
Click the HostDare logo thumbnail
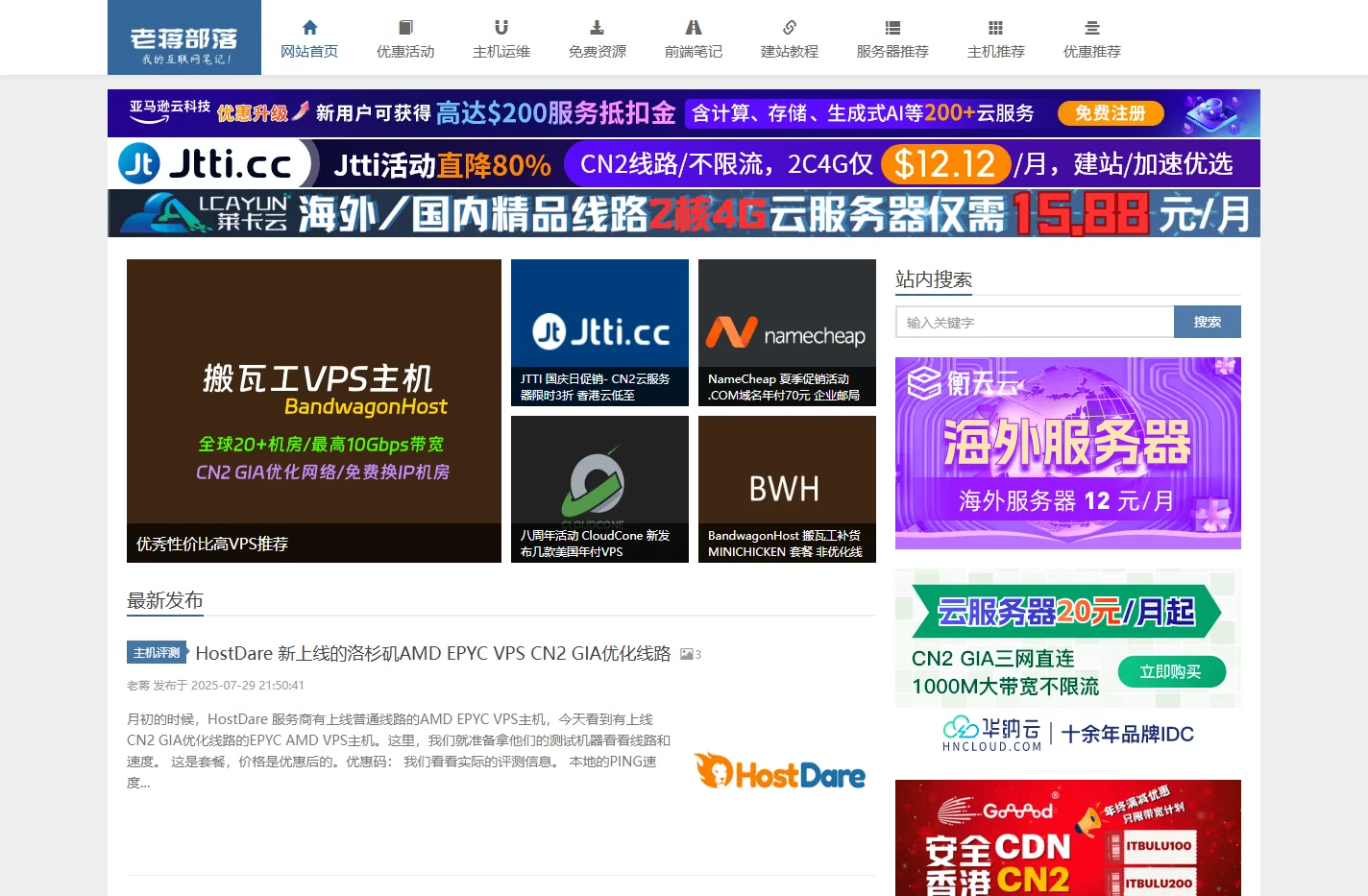click(x=780, y=771)
